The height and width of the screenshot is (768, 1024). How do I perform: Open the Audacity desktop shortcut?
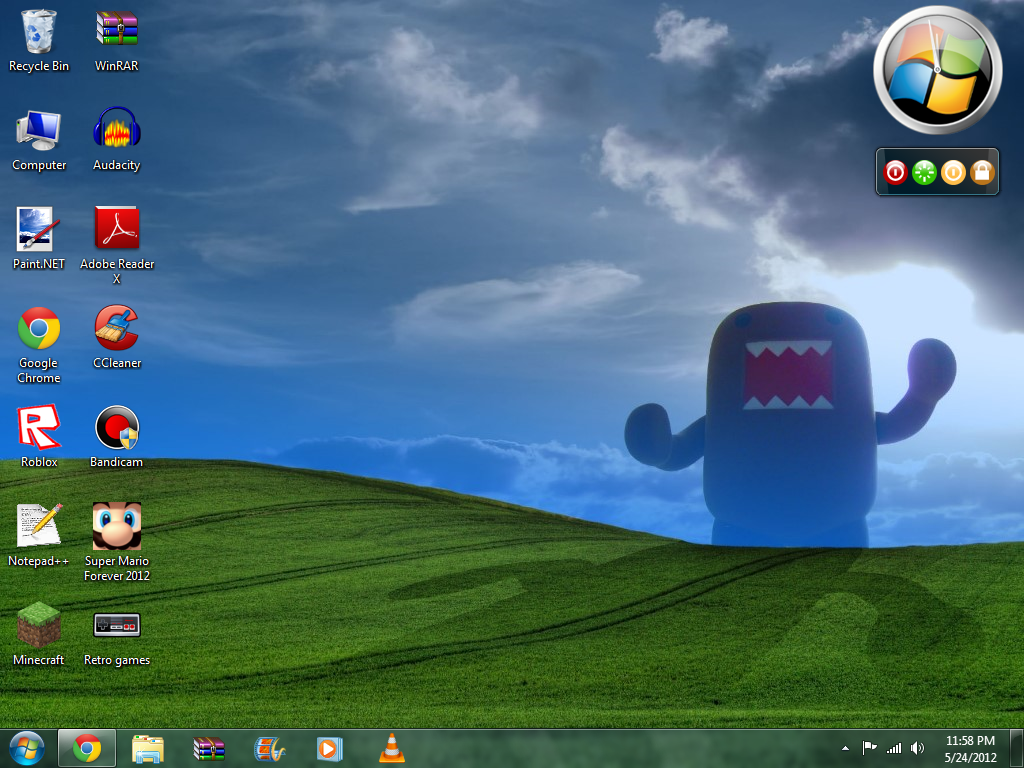pyautogui.click(x=116, y=140)
